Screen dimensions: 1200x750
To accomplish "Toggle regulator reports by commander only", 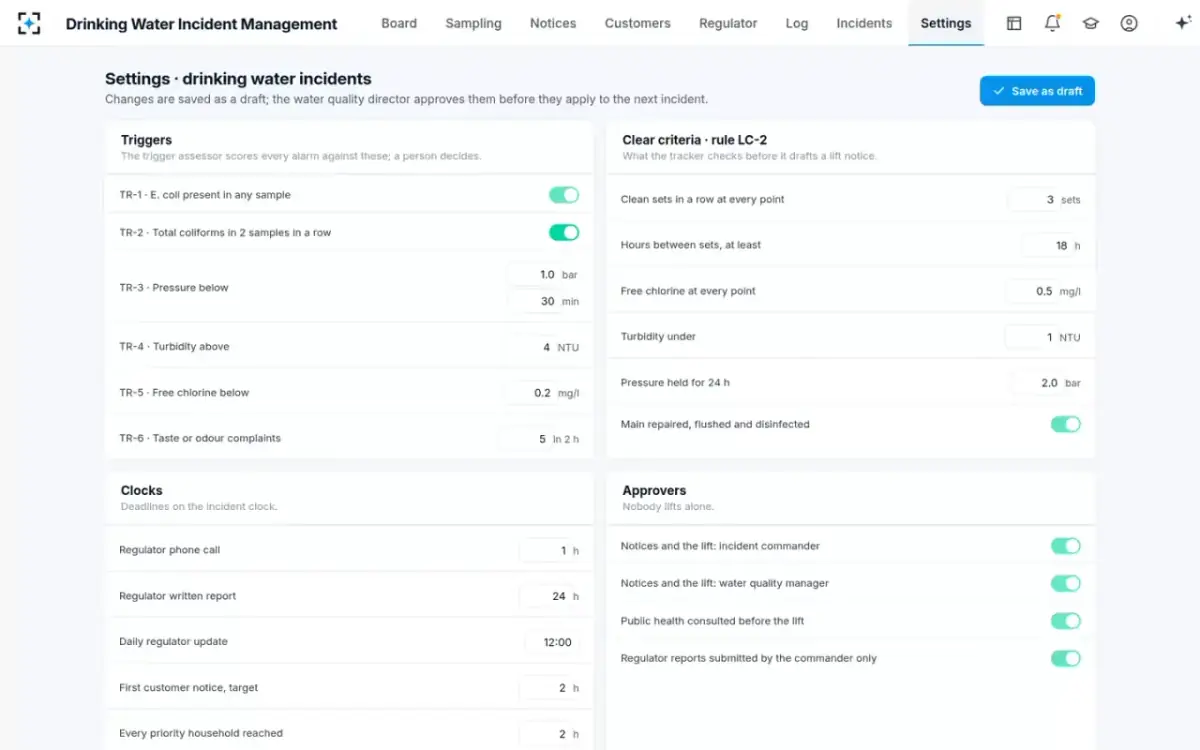I will [x=1066, y=658].
